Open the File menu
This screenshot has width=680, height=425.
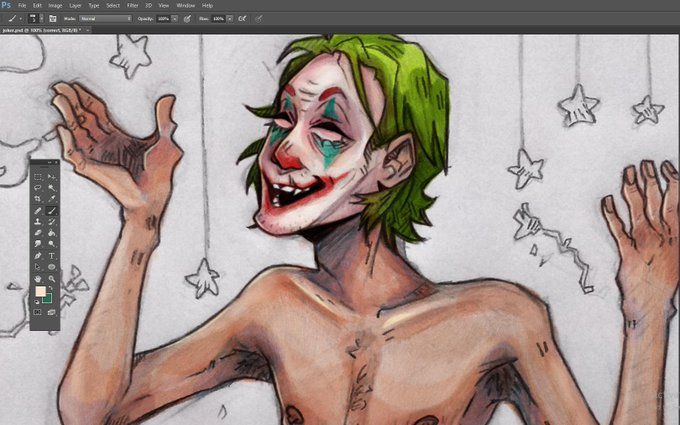click(x=22, y=6)
